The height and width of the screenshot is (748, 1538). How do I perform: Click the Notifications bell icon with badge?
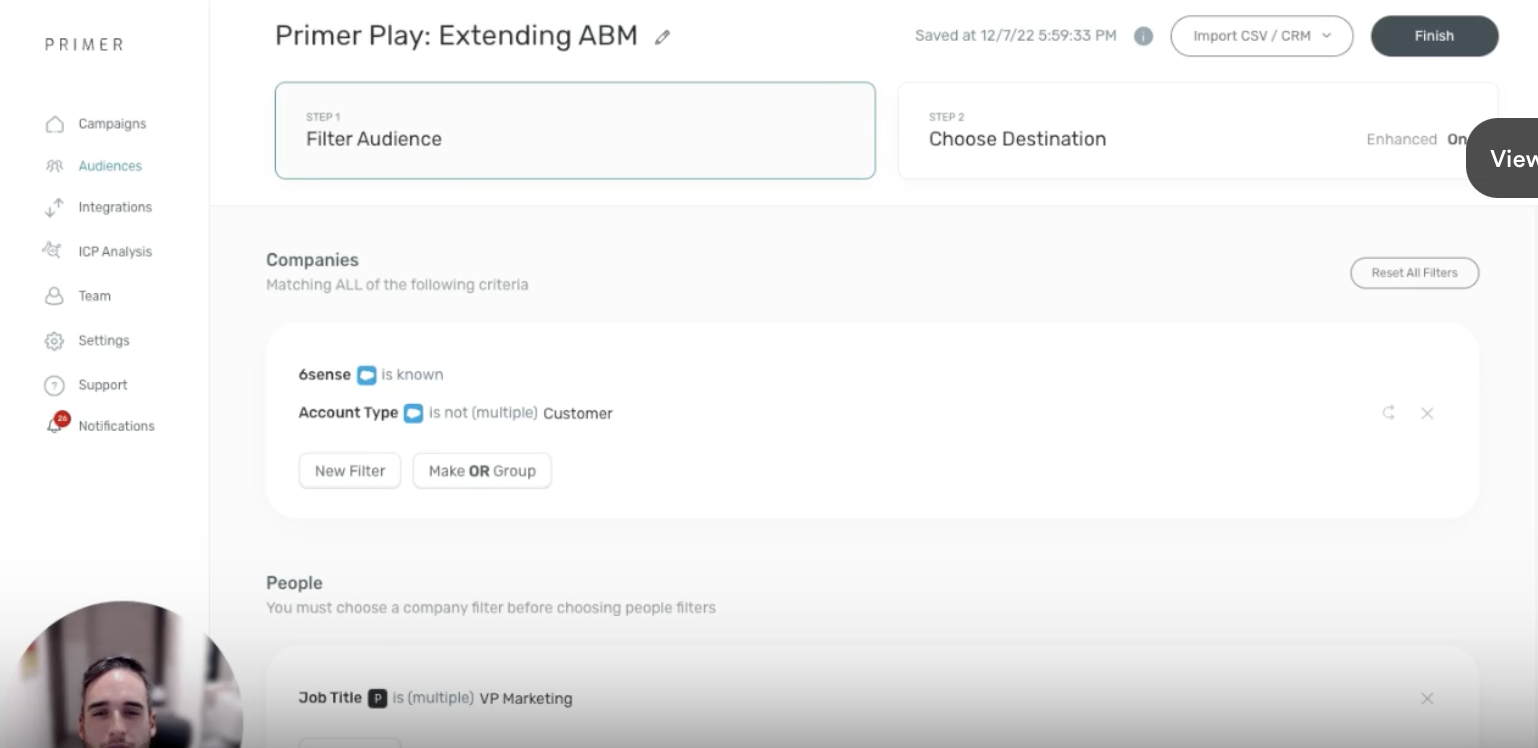click(56, 424)
